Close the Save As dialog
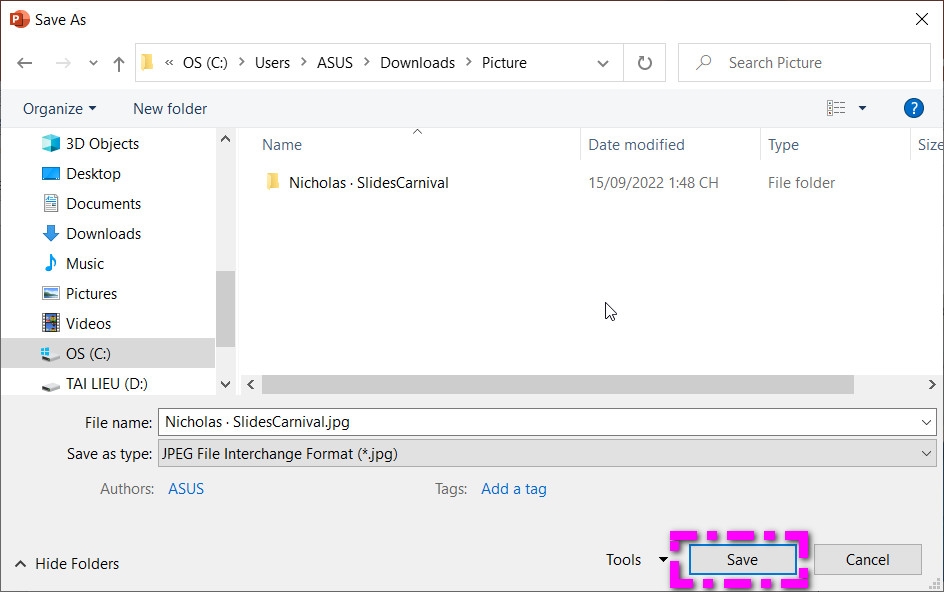 [922, 19]
